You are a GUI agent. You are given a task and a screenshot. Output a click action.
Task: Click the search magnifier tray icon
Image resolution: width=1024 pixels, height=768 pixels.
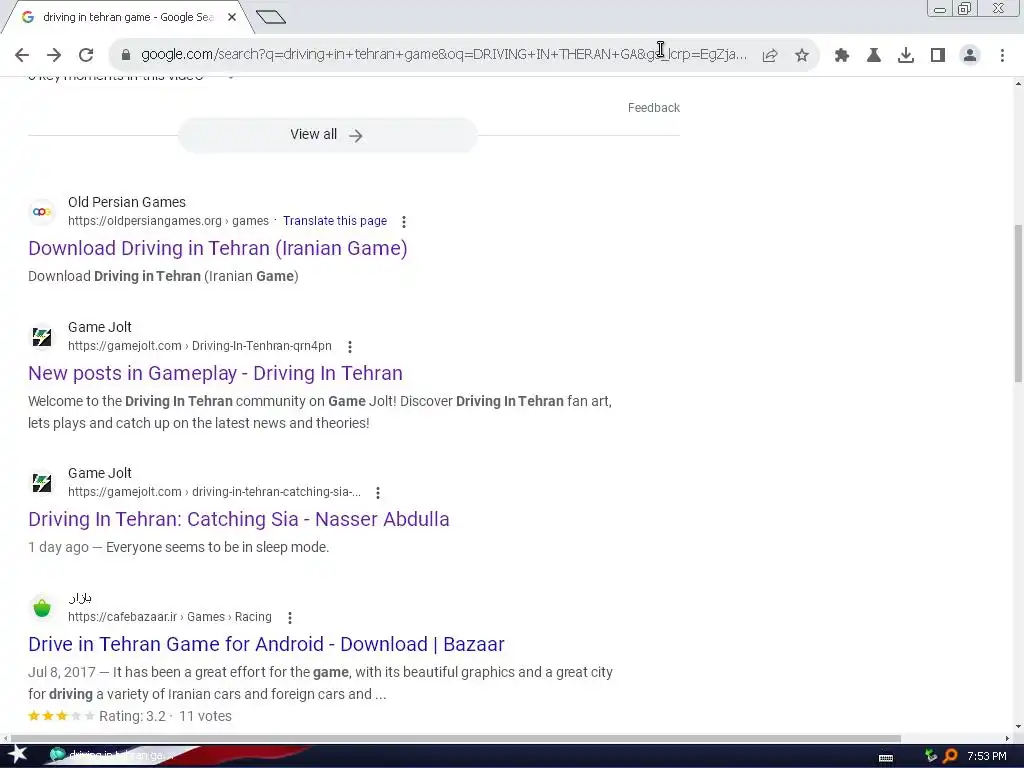point(950,756)
